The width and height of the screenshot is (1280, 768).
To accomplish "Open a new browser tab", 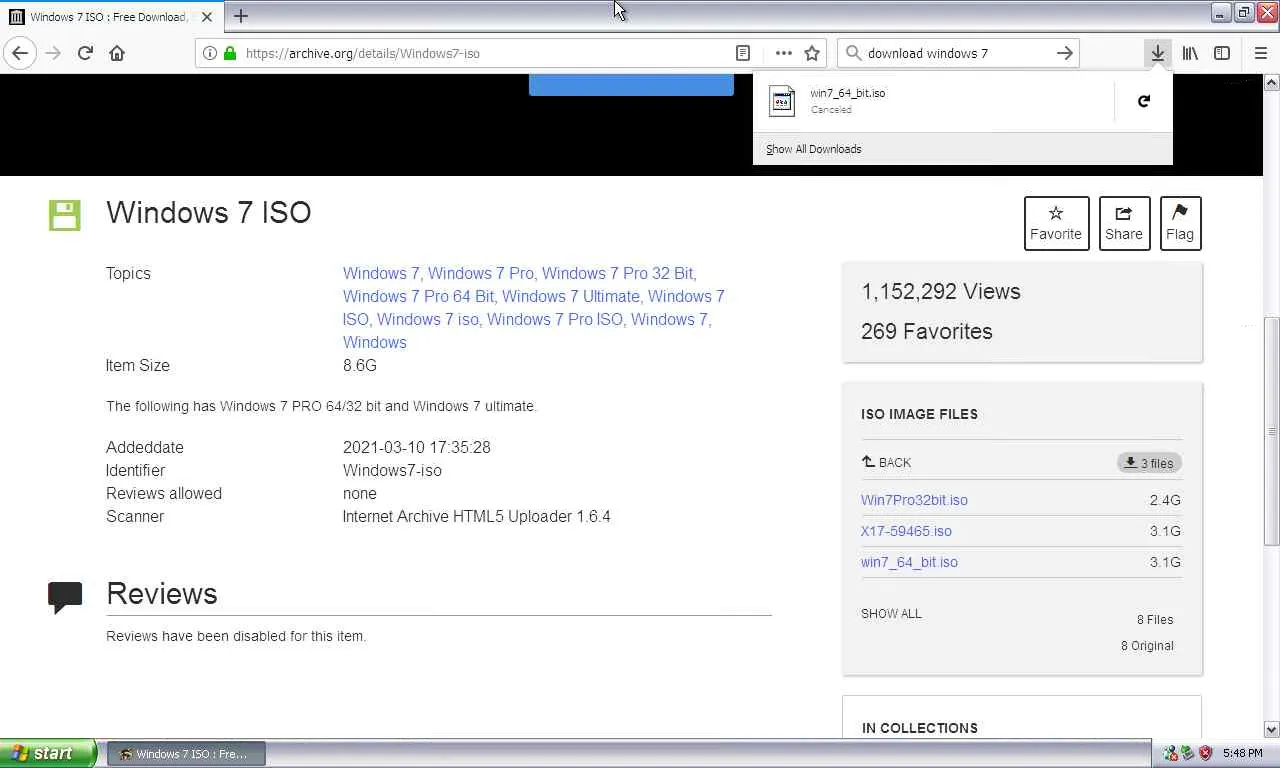I will 241,16.
